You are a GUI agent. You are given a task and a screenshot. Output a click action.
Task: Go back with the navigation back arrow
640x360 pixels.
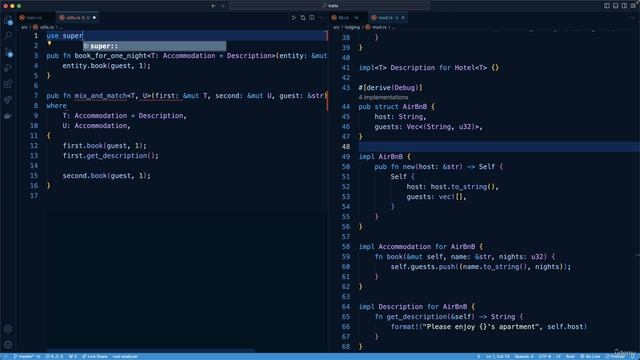tap(213, 6)
